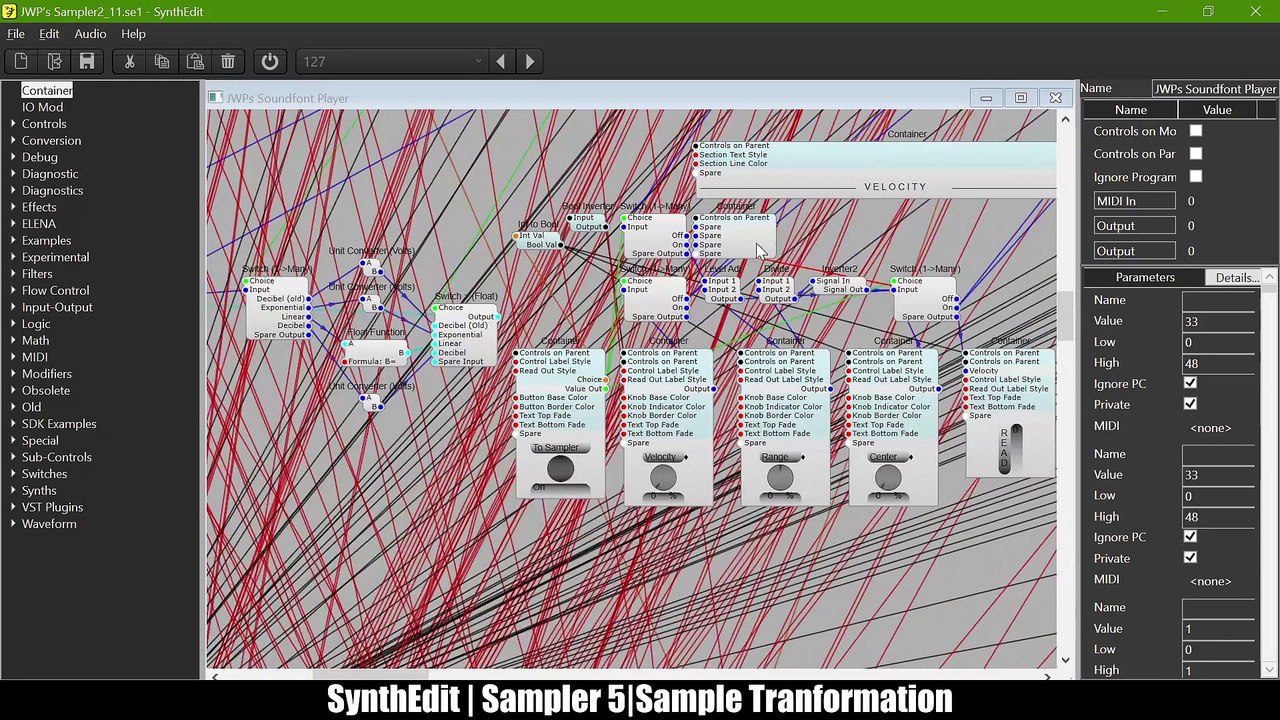Click the Range knob in the patch
This screenshot has width=1280, height=720.
coord(779,479)
